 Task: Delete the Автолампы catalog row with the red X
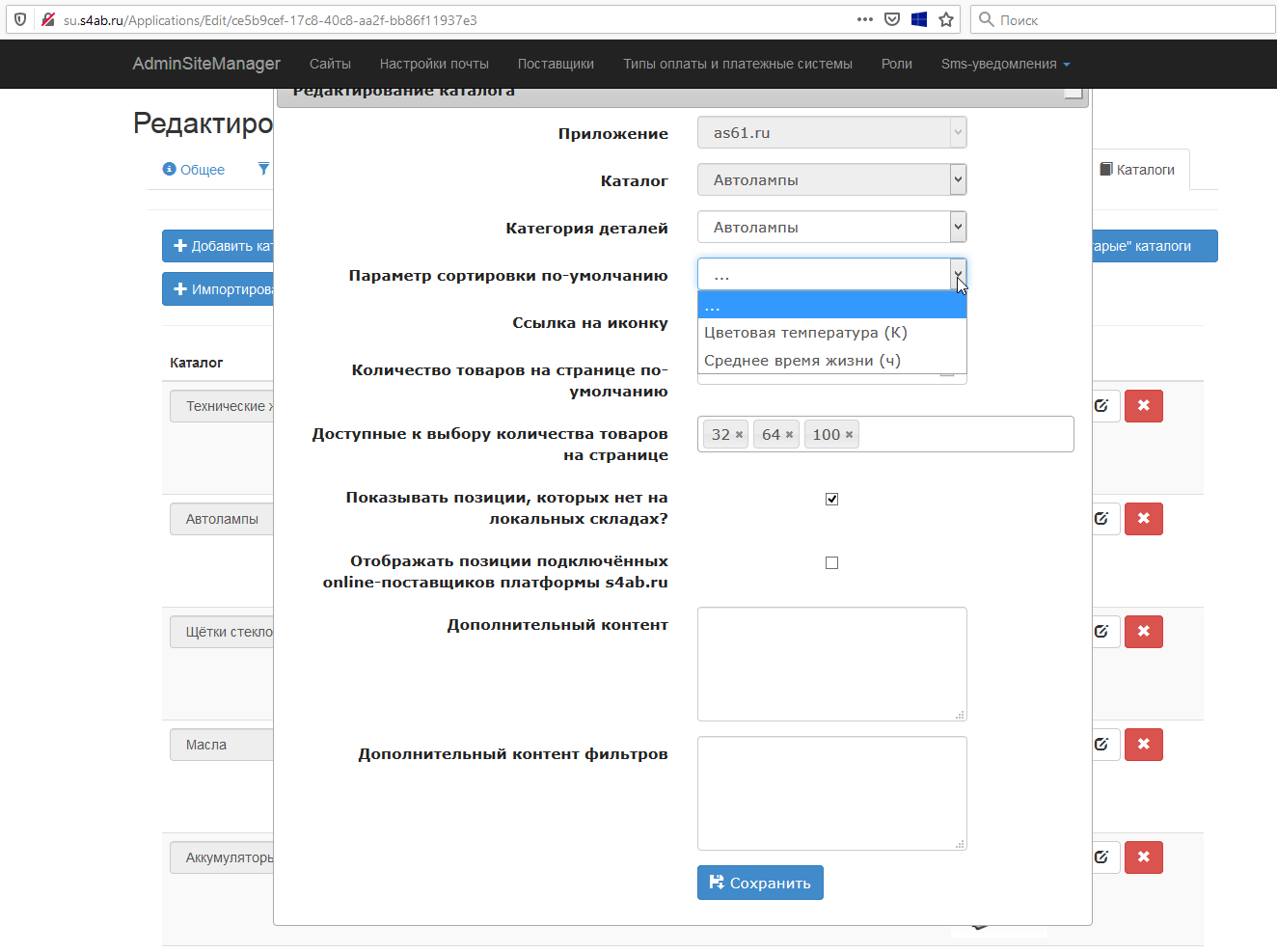pyautogui.click(x=1143, y=519)
